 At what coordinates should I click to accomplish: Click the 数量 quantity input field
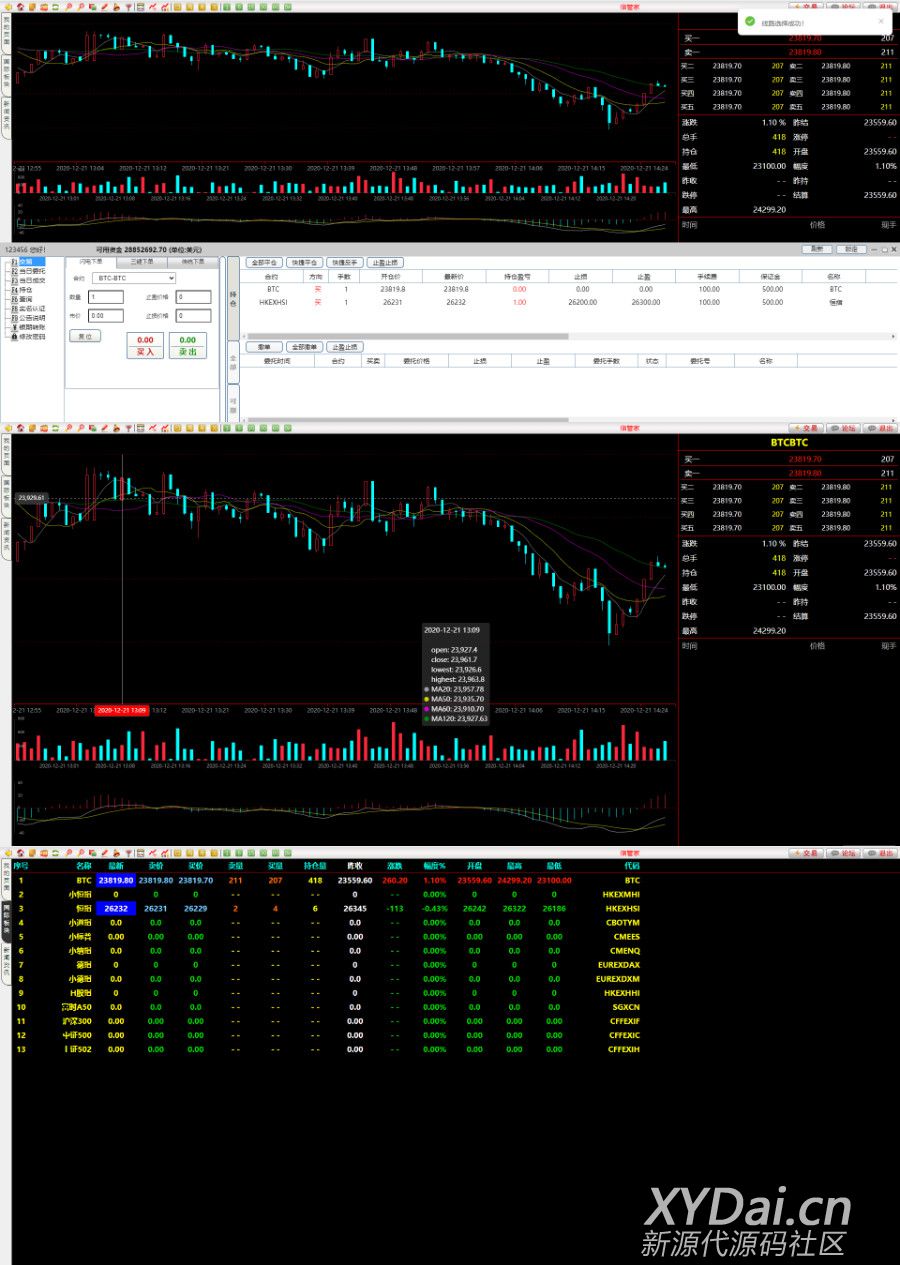pyautogui.click(x=106, y=297)
